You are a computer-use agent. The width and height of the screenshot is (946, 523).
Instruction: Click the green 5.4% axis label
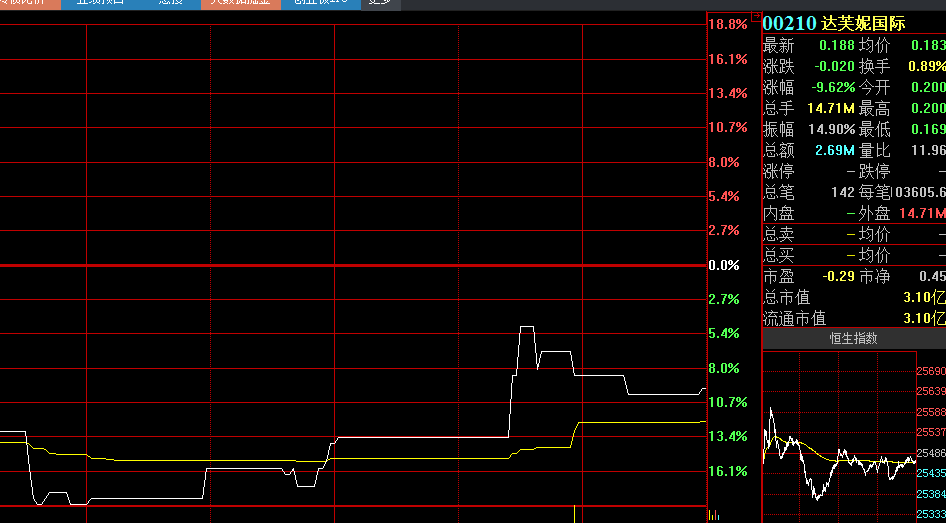(x=724, y=334)
